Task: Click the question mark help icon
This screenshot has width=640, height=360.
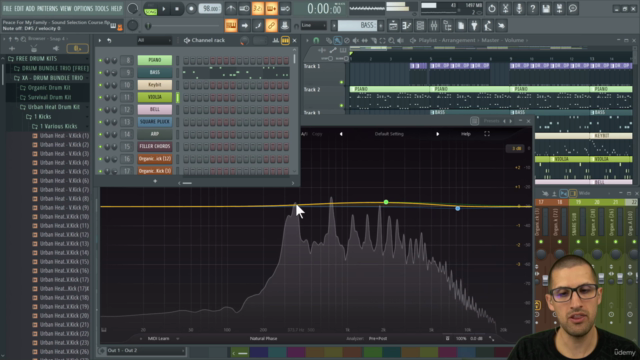Action: [x=532, y=9]
